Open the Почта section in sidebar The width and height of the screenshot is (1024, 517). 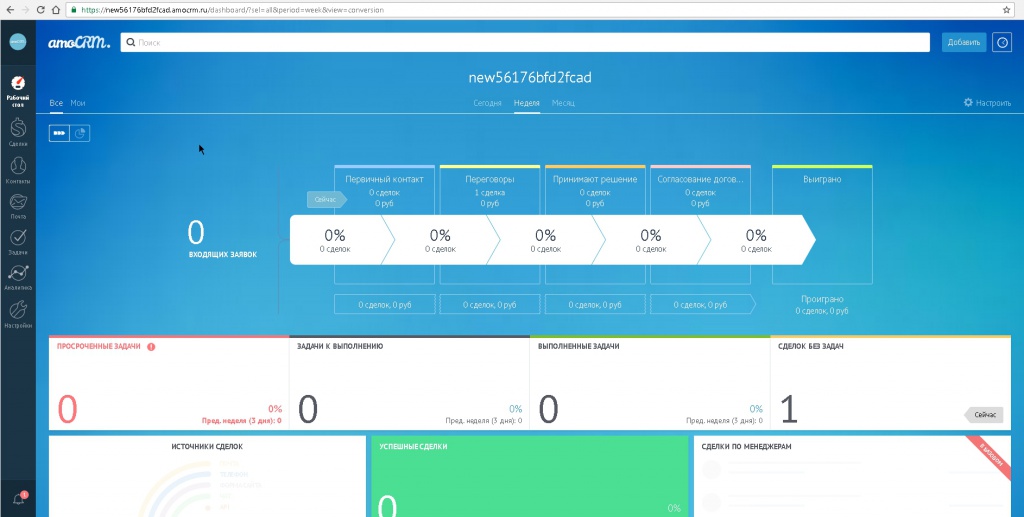pyautogui.click(x=18, y=206)
